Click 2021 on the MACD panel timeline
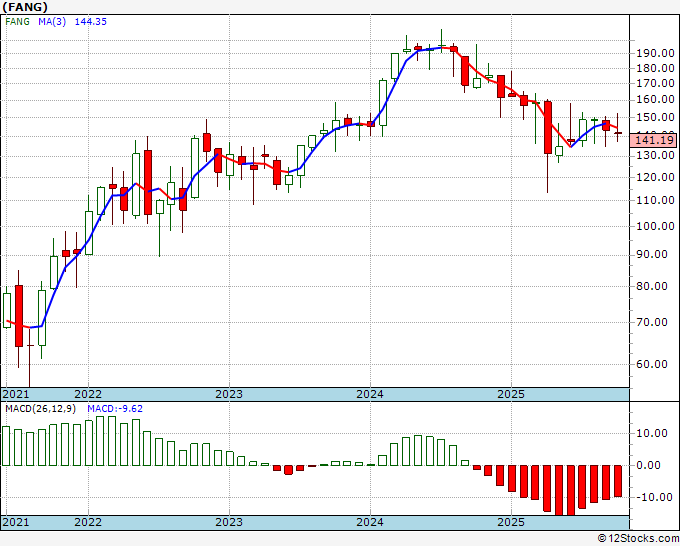Image resolution: width=680 pixels, height=546 pixels. pyautogui.click(x=15, y=522)
